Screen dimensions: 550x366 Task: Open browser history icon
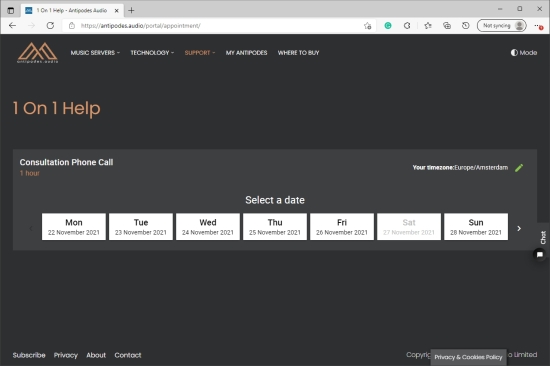465,26
